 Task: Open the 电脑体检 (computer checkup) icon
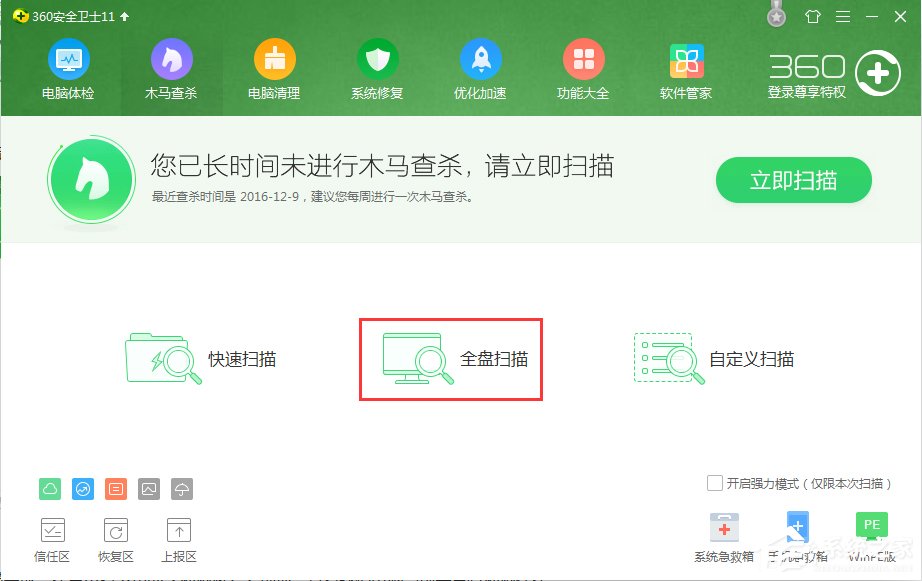click(67, 68)
